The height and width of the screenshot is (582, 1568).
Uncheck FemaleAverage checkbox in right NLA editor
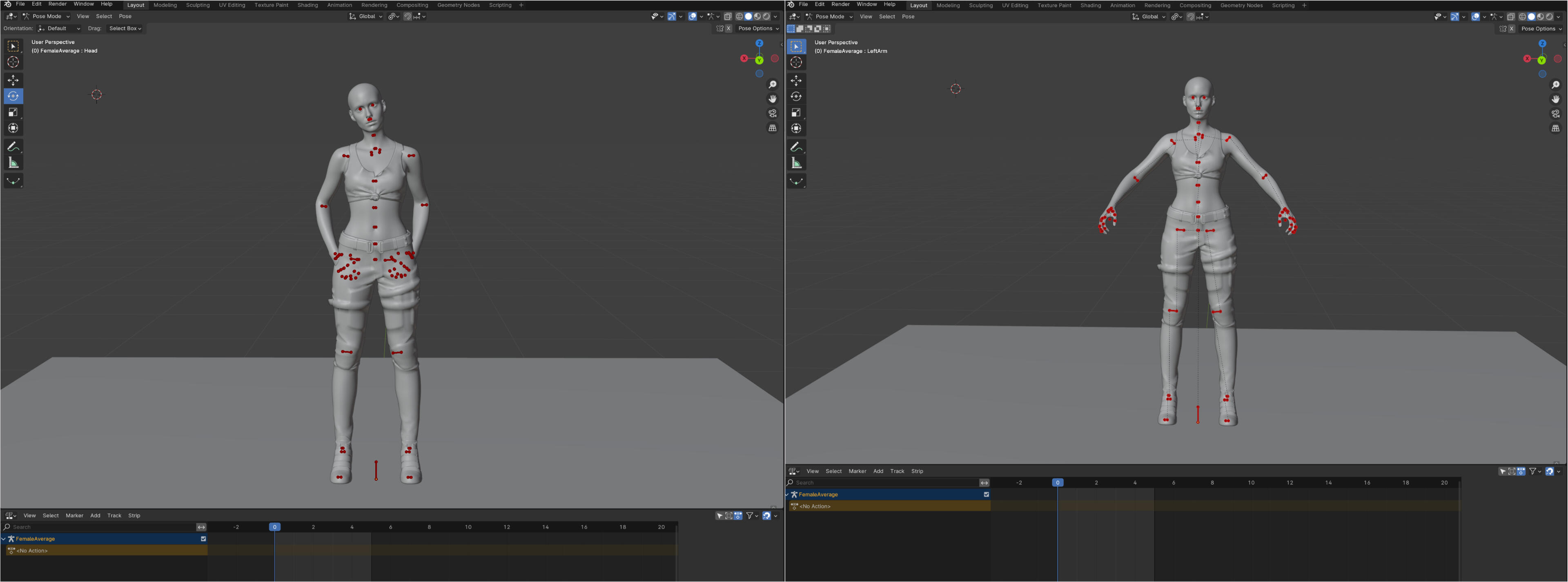[986, 494]
